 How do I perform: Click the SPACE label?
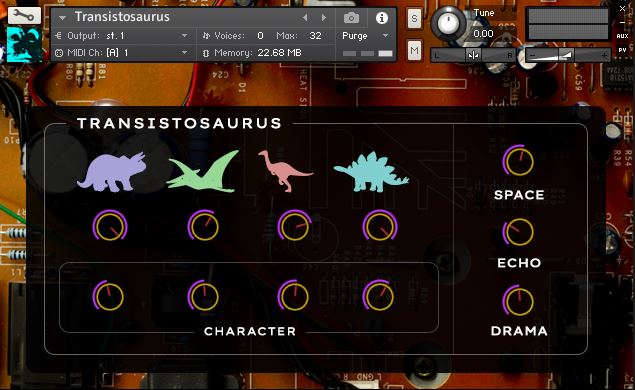[519, 195]
